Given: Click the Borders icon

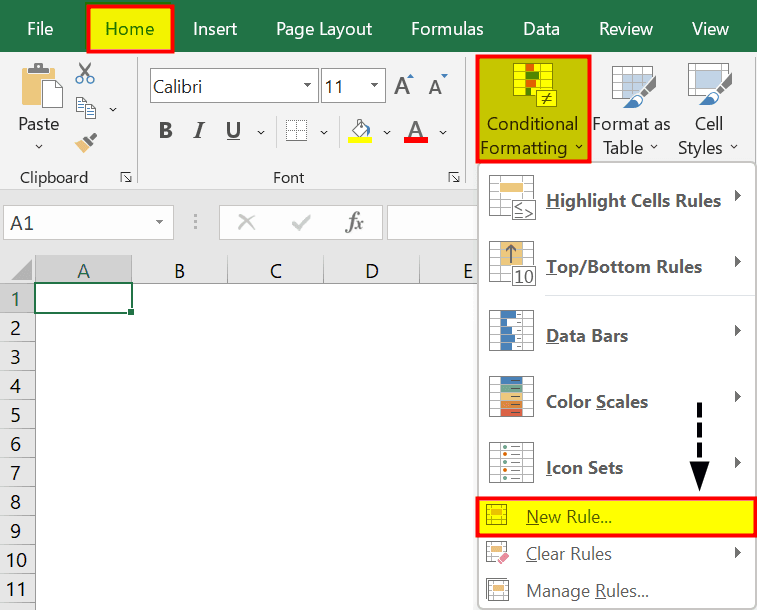Looking at the screenshot, I should [x=296, y=130].
